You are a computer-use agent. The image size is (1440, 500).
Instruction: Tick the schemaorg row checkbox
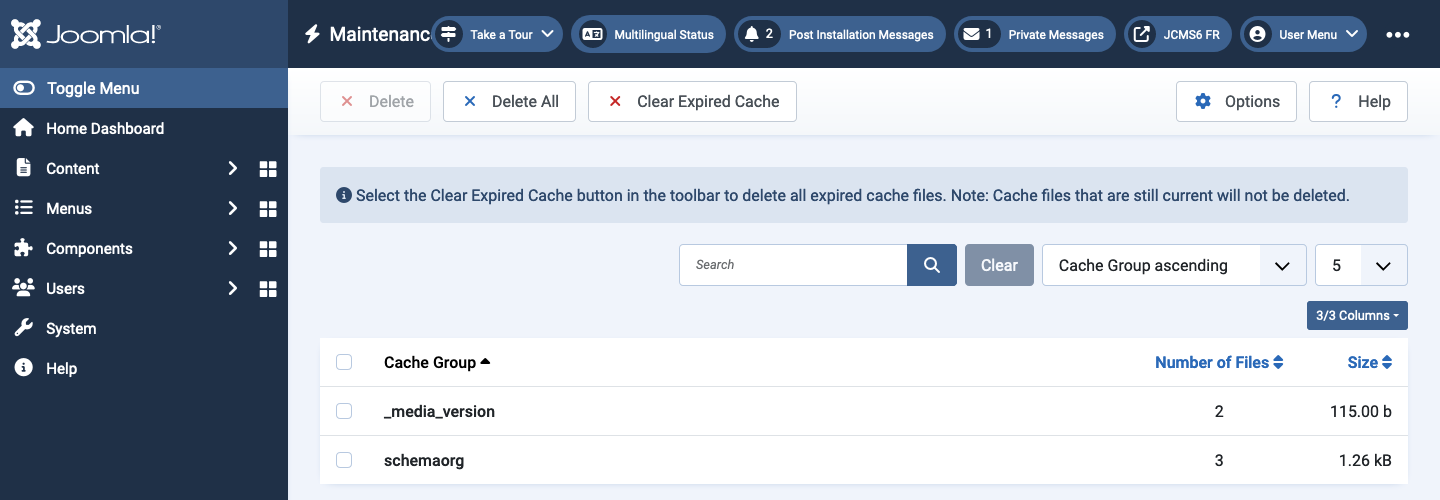click(x=344, y=460)
